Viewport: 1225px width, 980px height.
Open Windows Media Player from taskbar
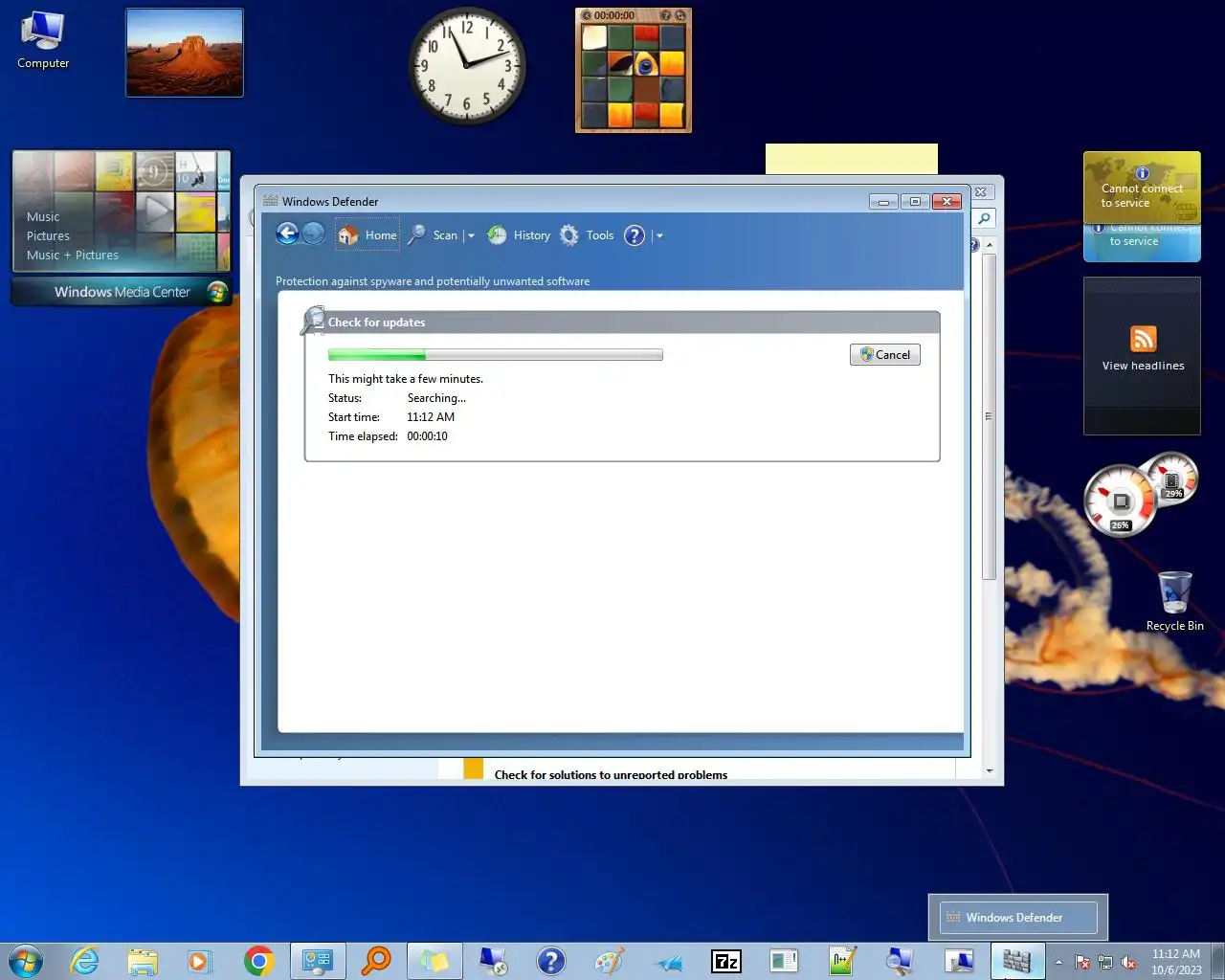pos(200,961)
